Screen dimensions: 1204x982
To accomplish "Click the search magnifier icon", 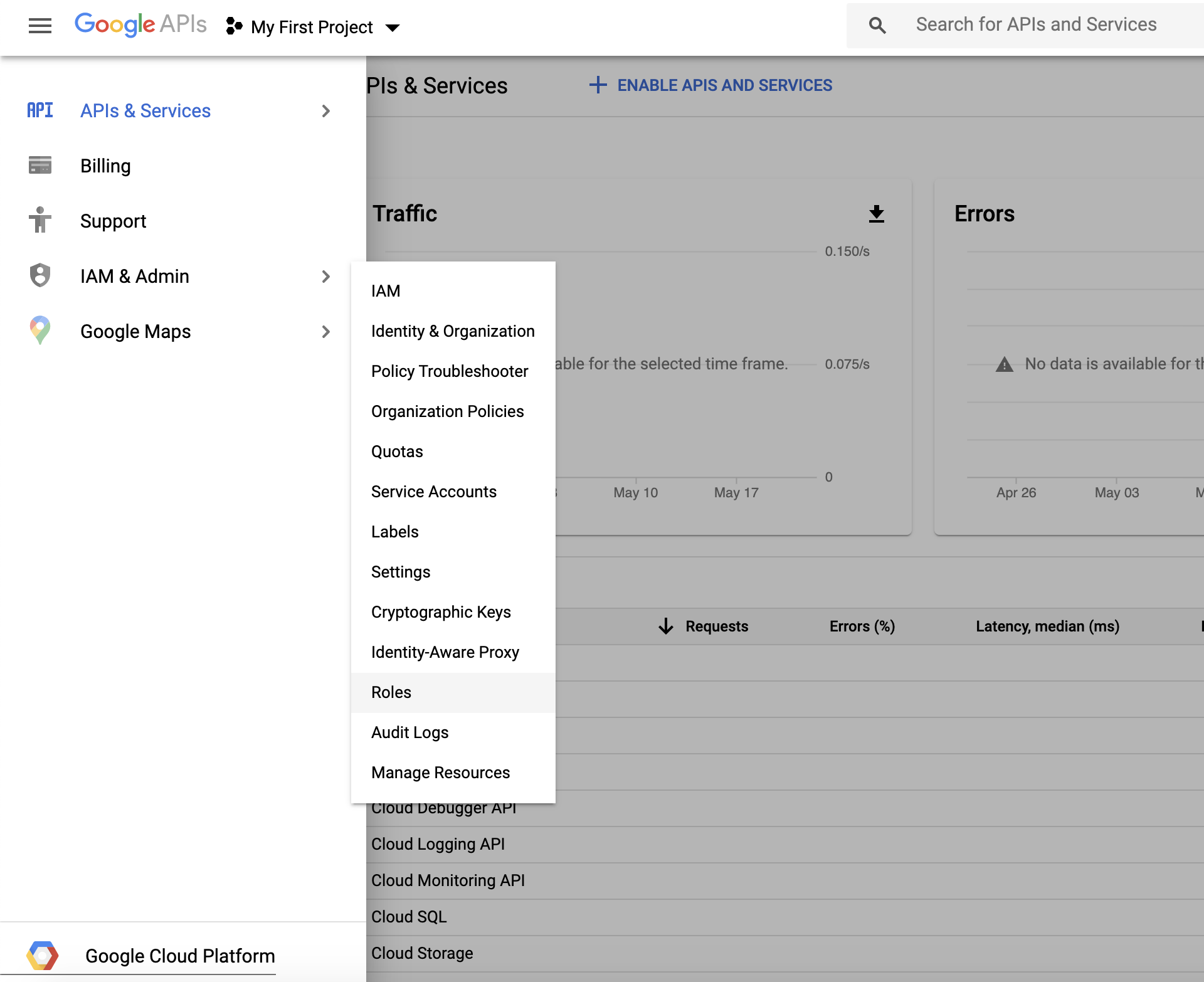I will coord(877,25).
